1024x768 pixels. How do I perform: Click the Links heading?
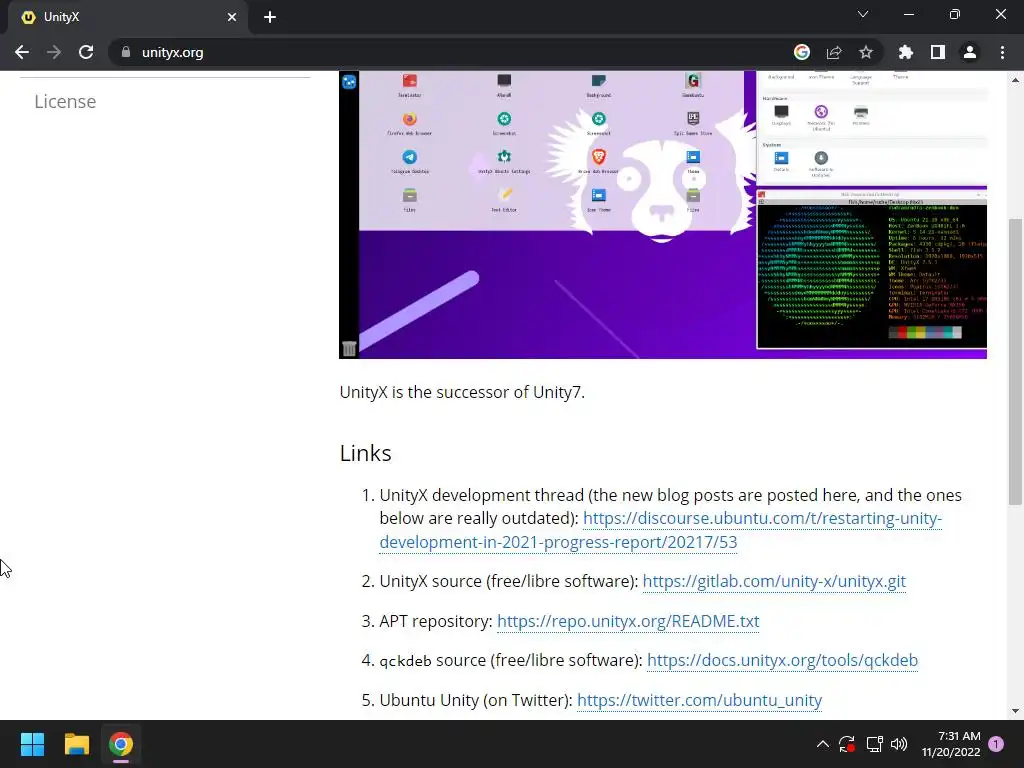pyautogui.click(x=366, y=453)
